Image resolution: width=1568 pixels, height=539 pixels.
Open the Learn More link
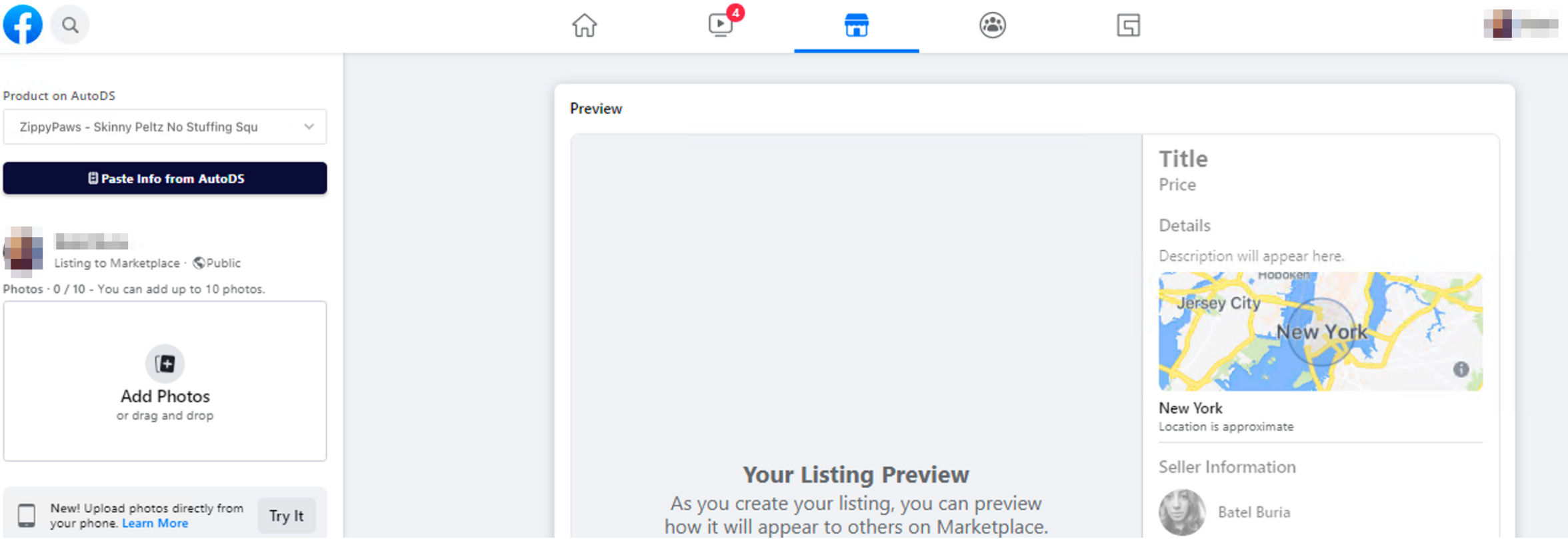coord(155,524)
